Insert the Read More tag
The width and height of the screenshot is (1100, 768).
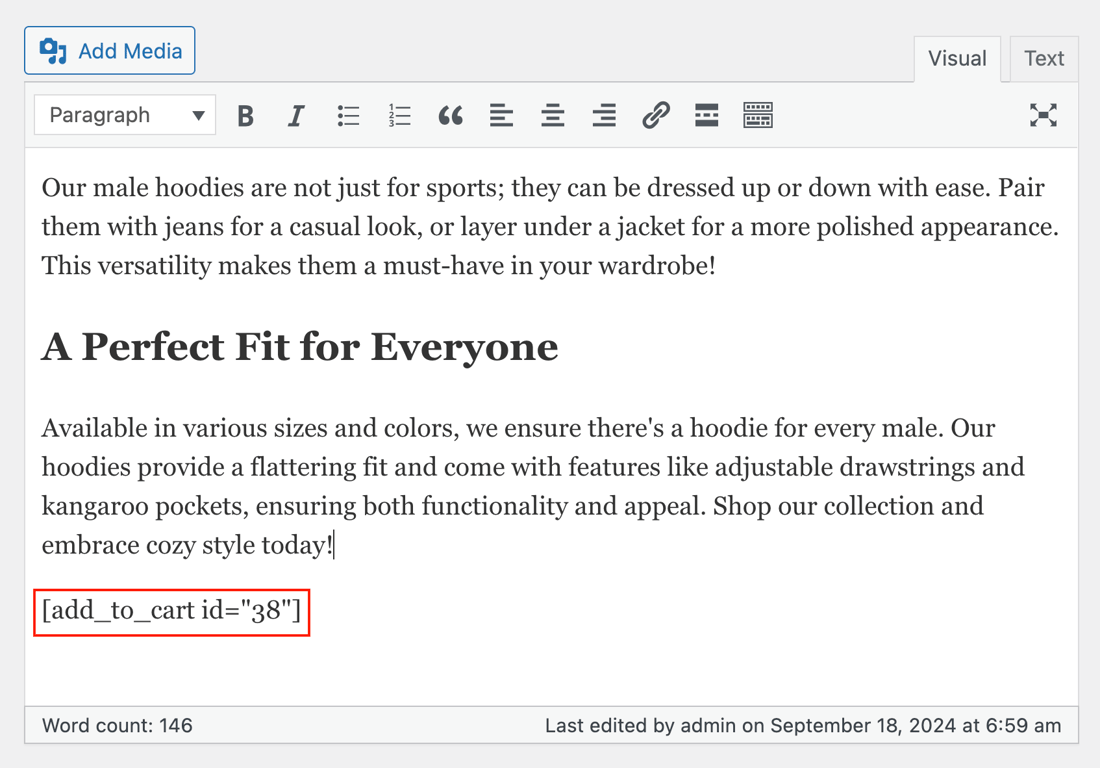706,115
